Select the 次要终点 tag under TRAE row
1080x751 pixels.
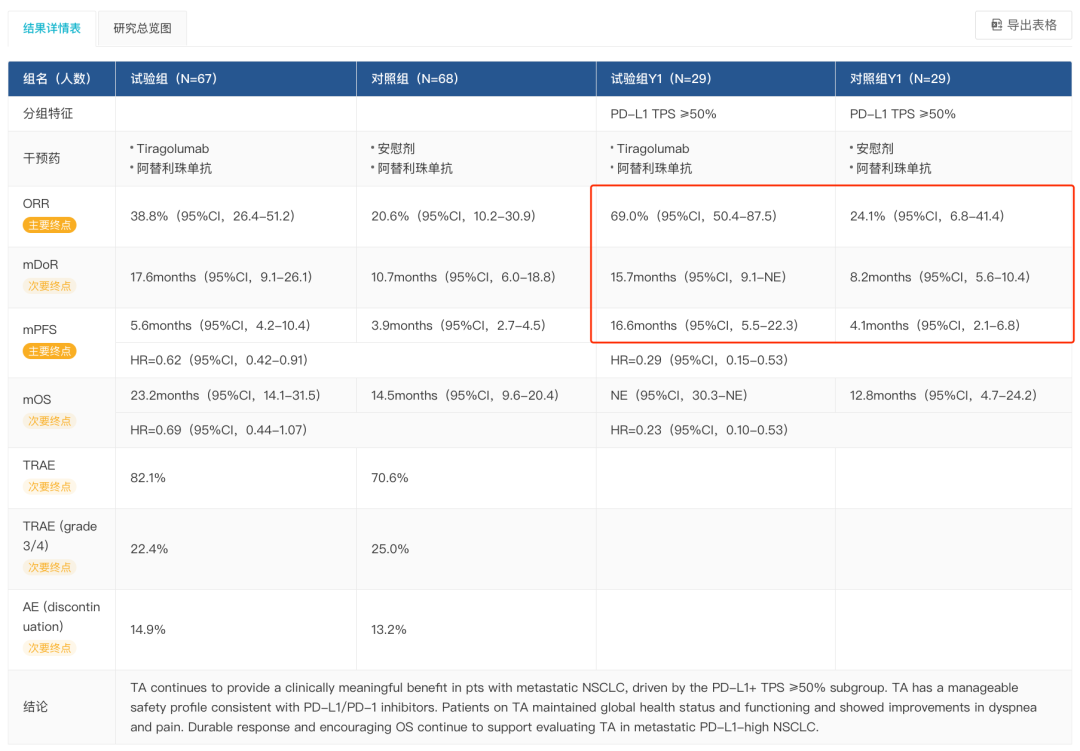pyautogui.click(x=49, y=487)
